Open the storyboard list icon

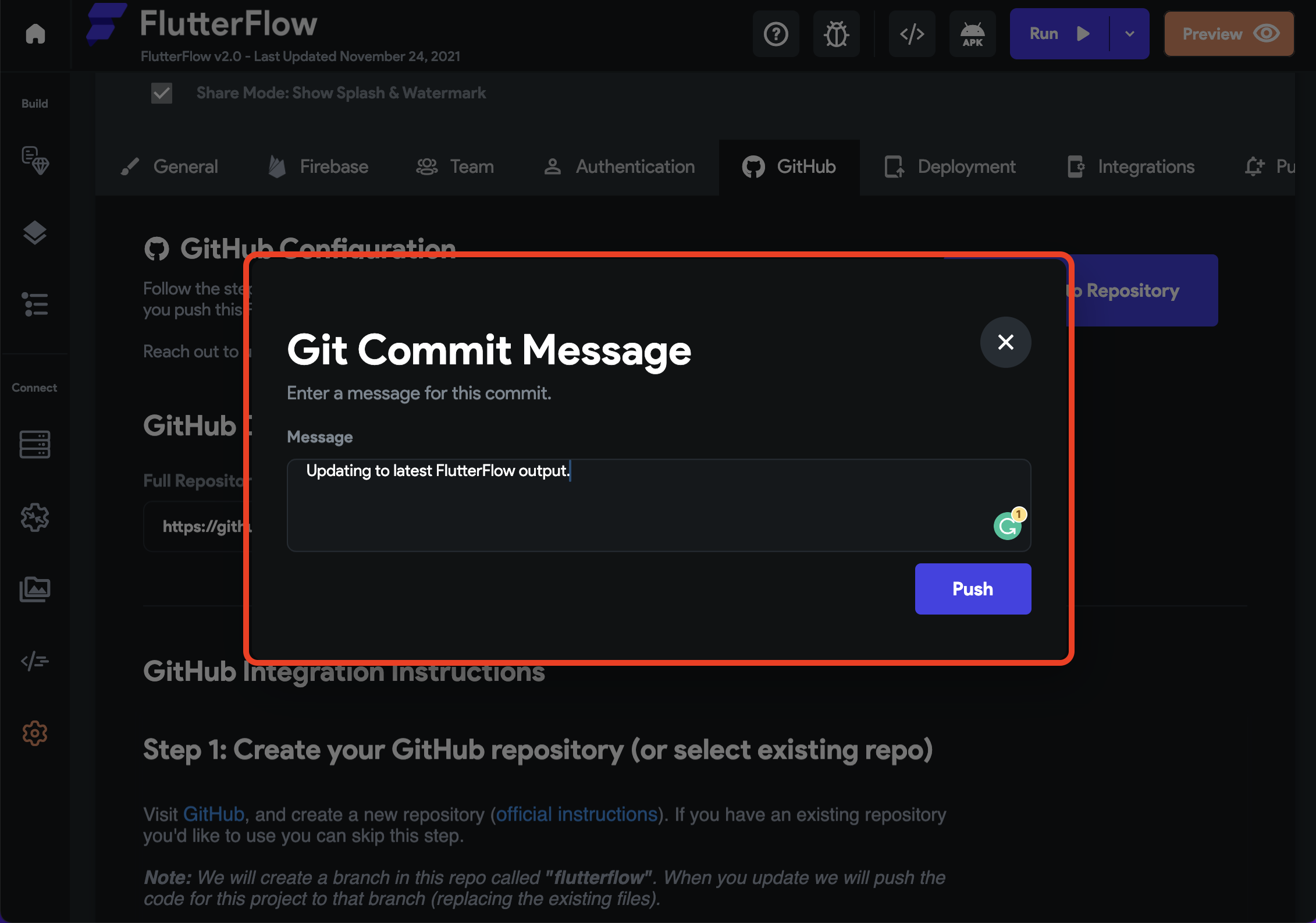point(35,304)
